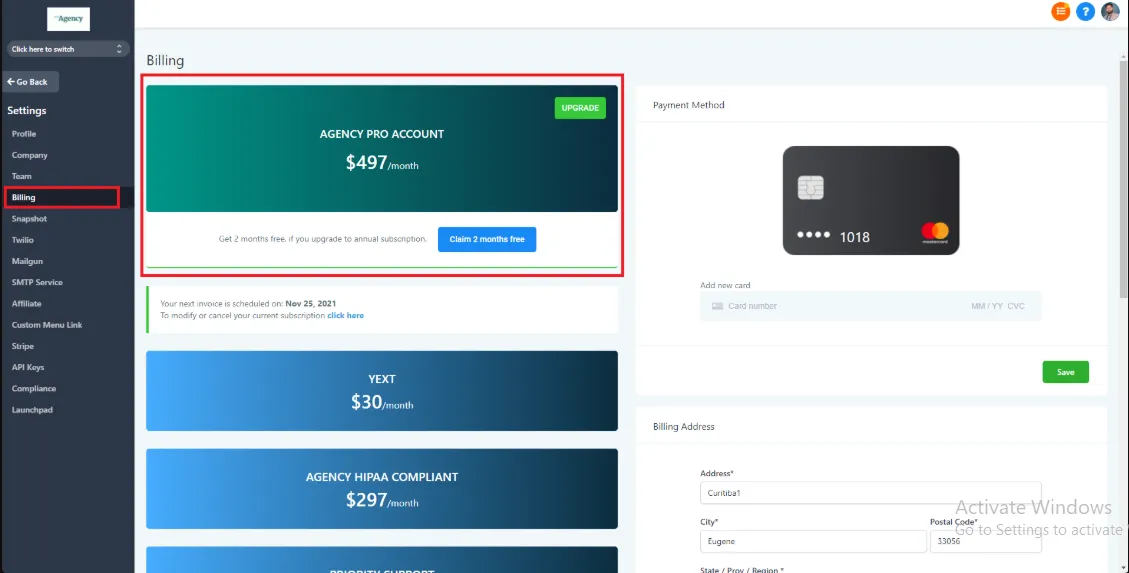Open Profile settings
Image resolution: width=1129 pixels, height=573 pixels.
point(24,134)
